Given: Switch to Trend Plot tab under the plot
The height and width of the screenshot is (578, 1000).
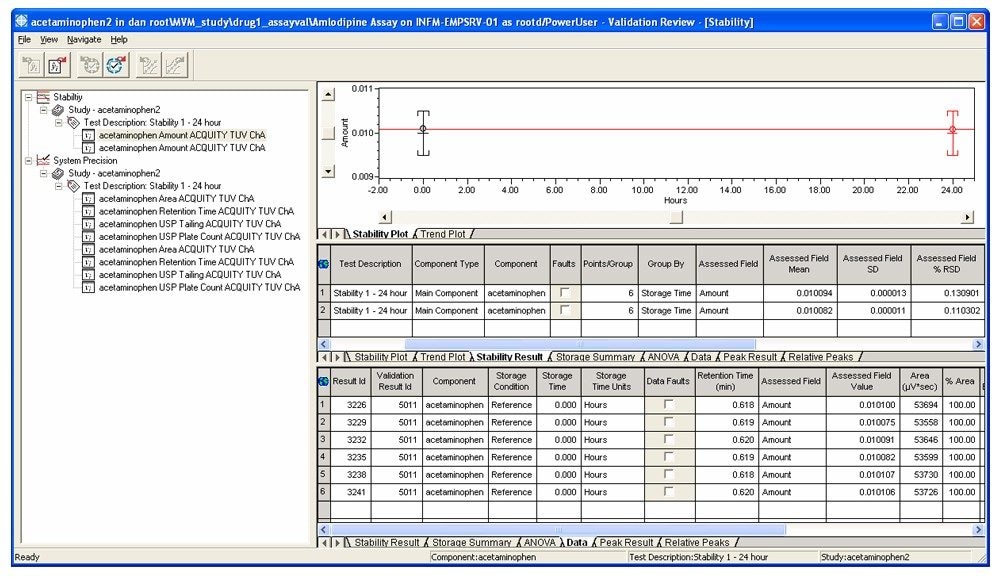Looking at the screenshot, I should point(443,234).
